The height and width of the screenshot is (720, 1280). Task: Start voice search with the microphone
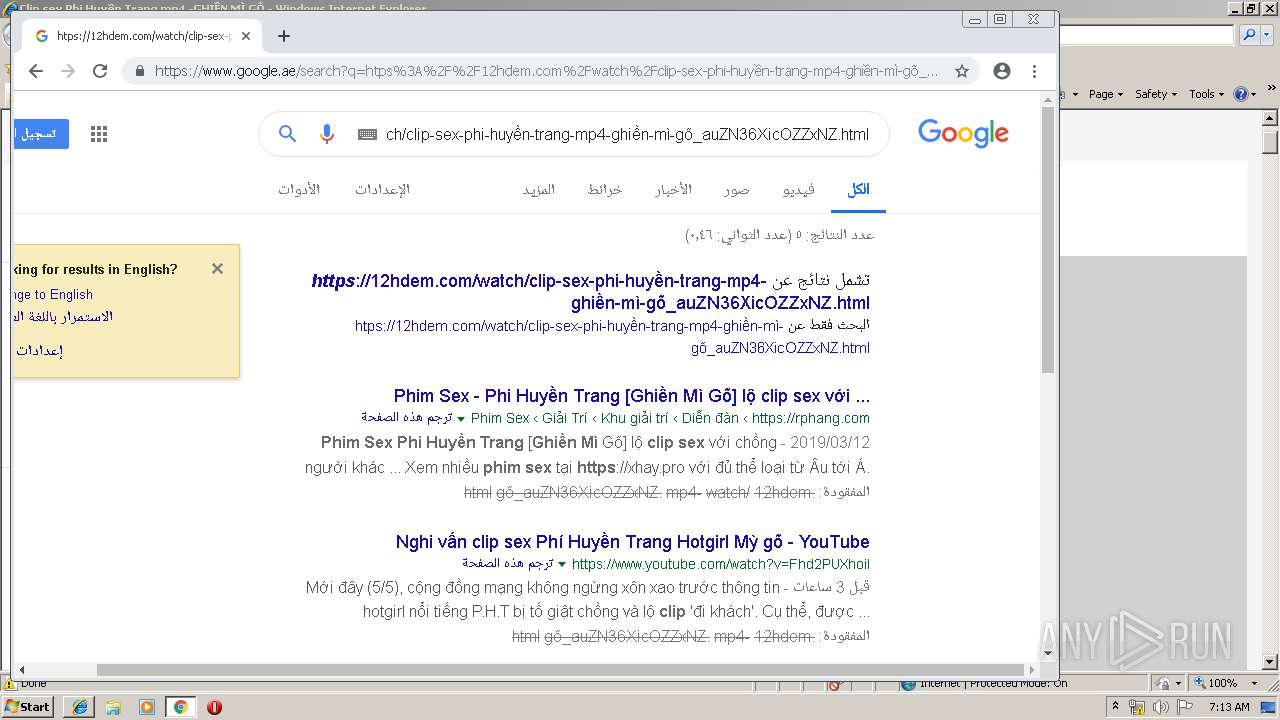pos(327,134)
